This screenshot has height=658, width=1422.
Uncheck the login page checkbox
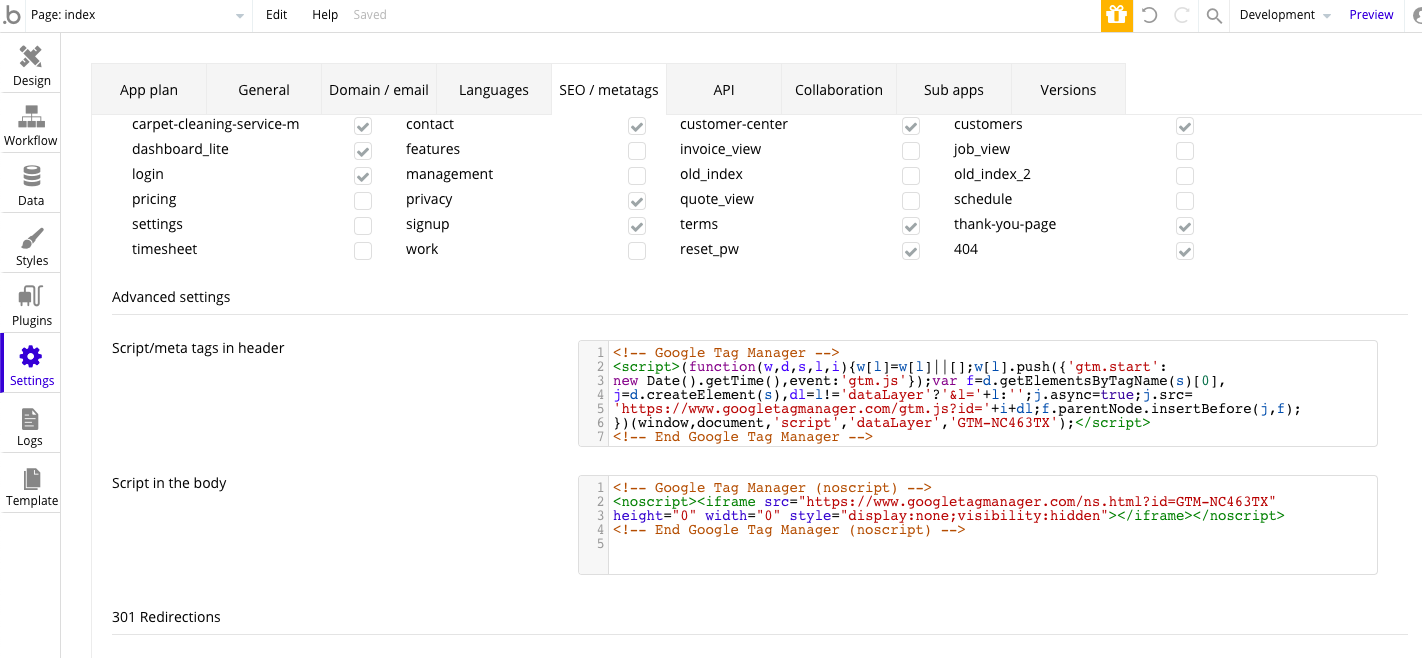363,176
